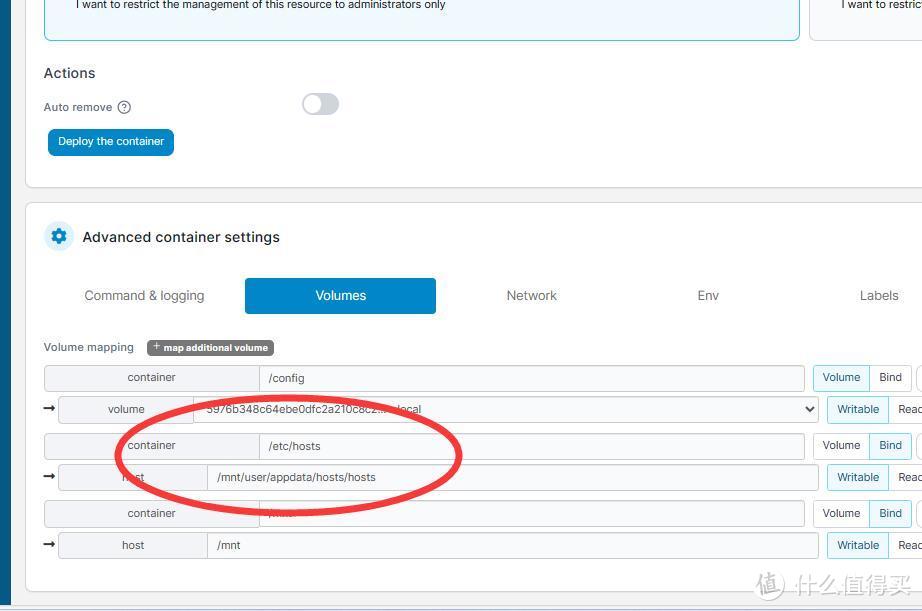Enable the Auto remove toggle
This screenshot has width=922, height=611.
[x=320, y=104]
